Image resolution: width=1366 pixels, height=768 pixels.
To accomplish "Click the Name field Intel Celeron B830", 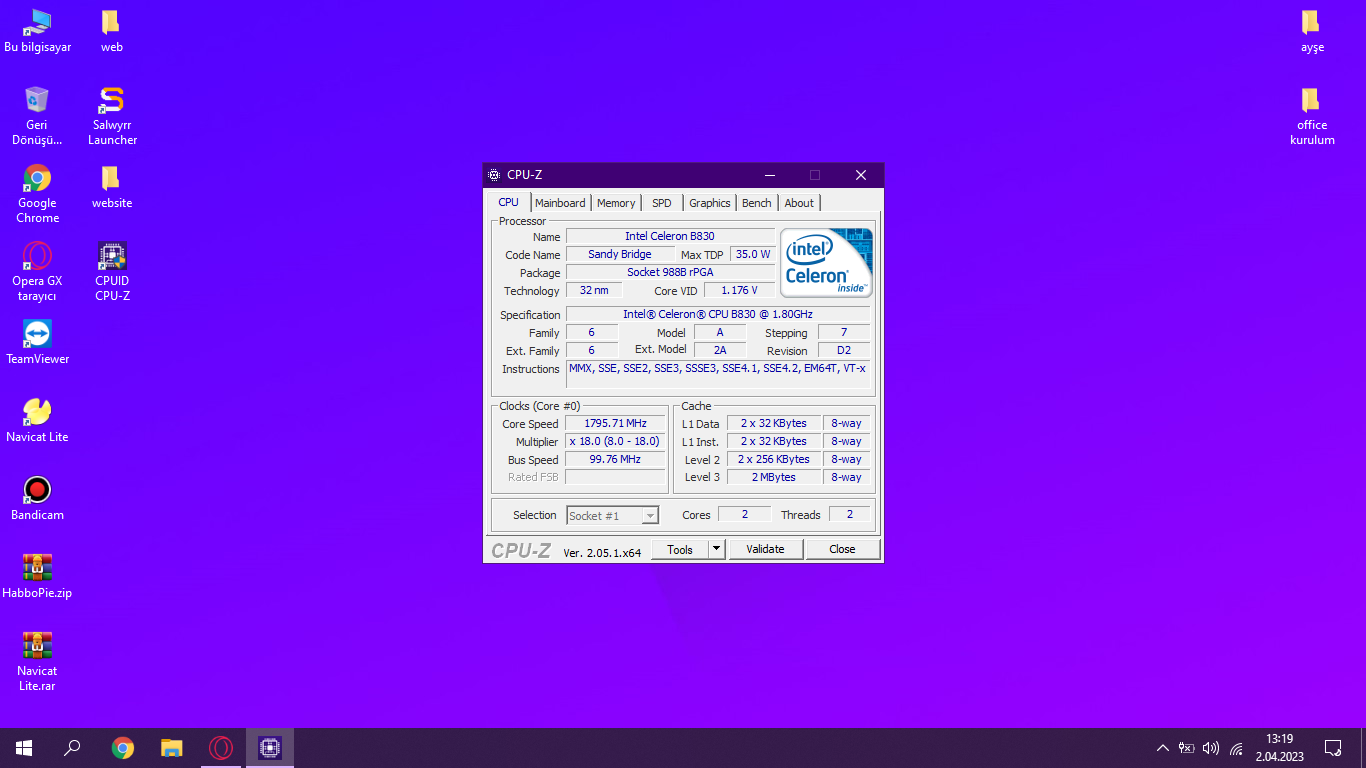I will [670, 237].
